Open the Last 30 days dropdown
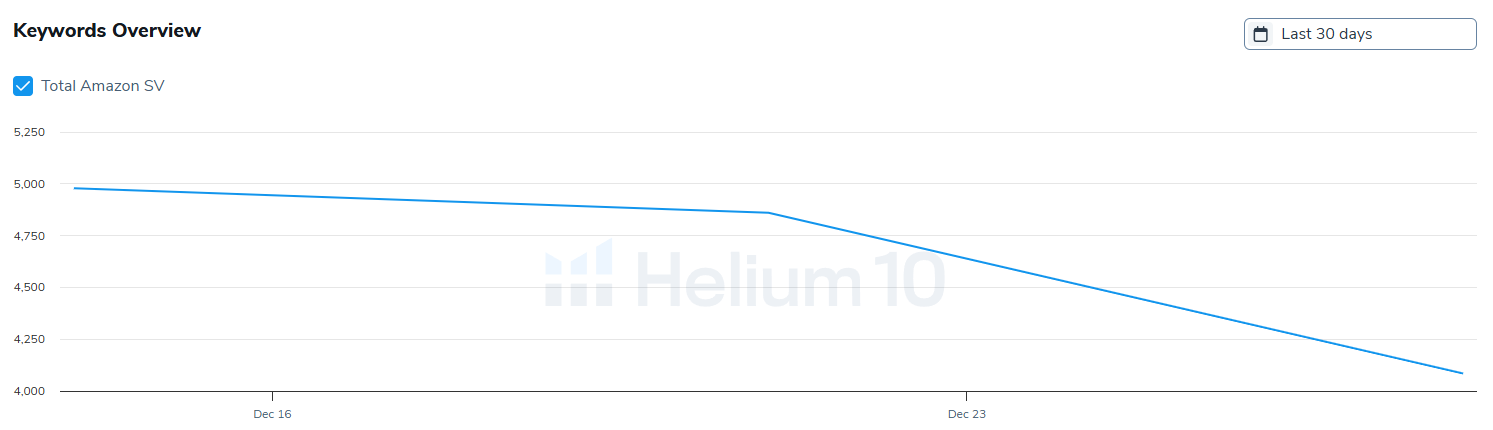Image resolution: width=1493 pixels, height=430 pixels. (1360, 34)
